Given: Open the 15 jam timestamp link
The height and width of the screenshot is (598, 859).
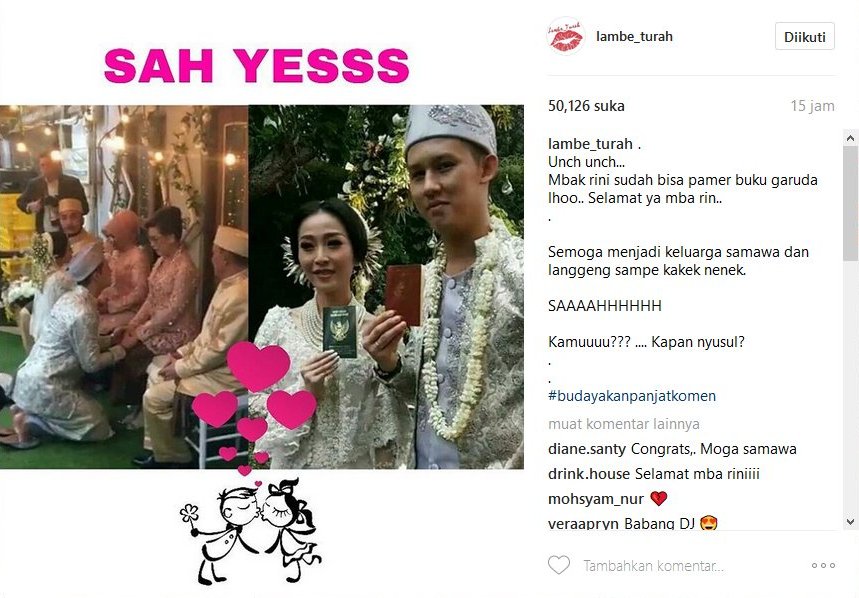Looking at the screenshot, I should pyautogui.click(x=812, y=106).
